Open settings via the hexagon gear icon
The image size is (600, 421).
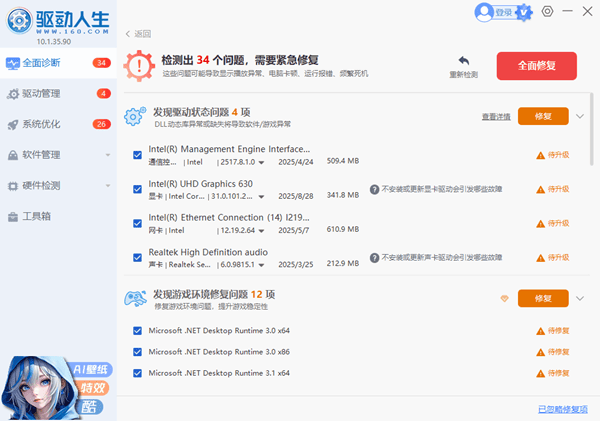point(547,12)
